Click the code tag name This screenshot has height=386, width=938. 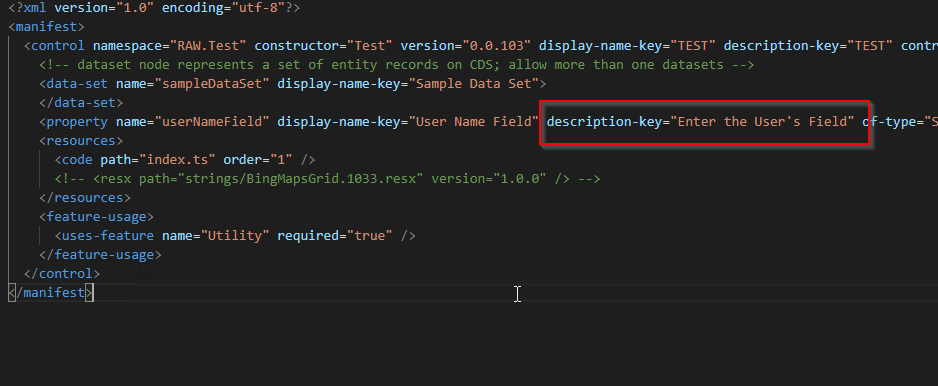(x=77, y=160)
